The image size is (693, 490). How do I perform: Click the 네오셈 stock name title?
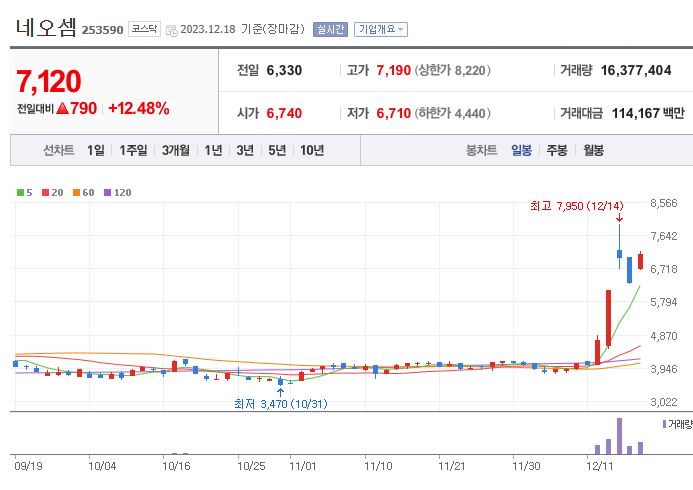coord(46,28)
